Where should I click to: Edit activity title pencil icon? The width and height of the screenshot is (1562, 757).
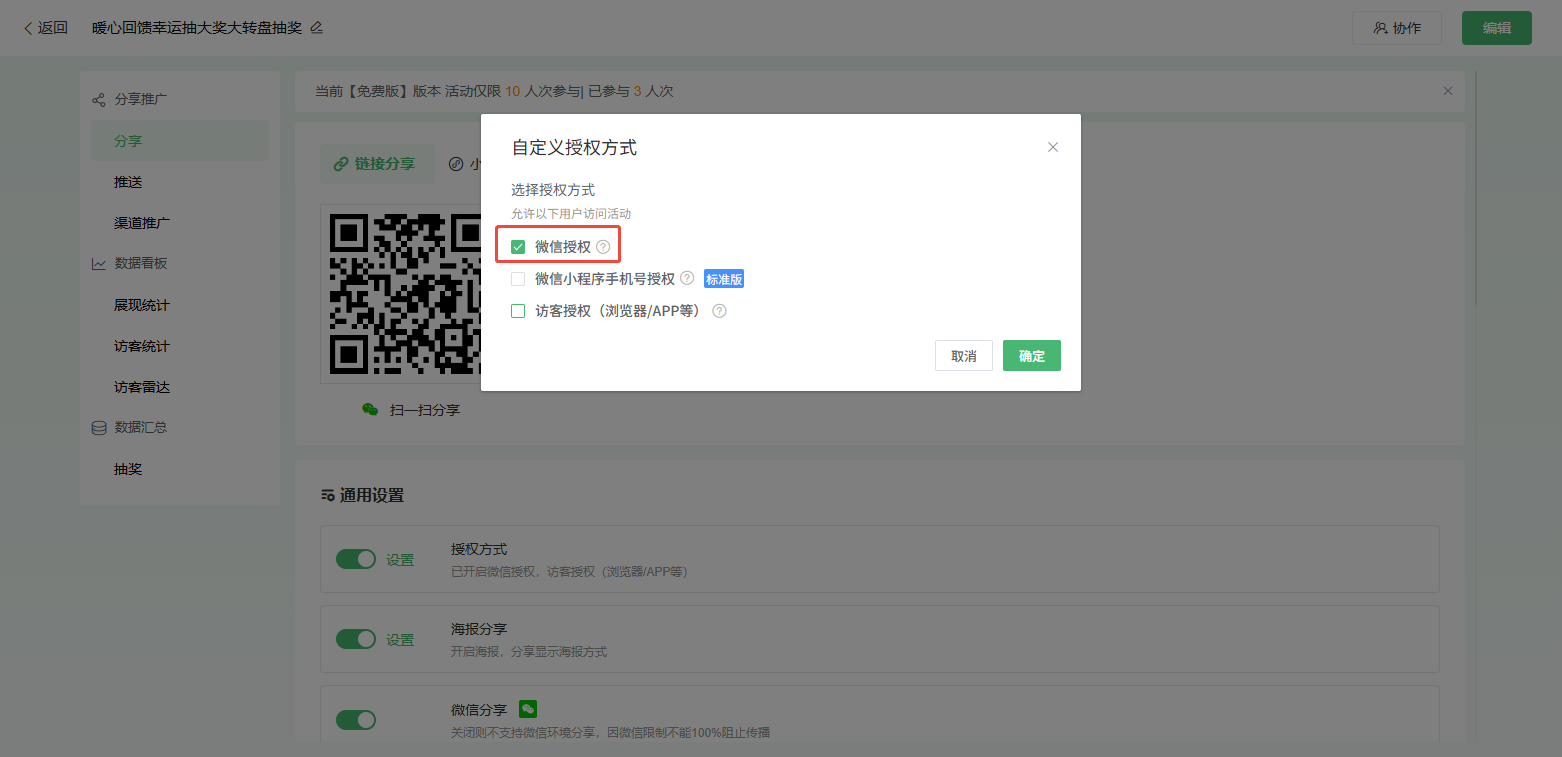pyautogui.click(x=317, y=28)
